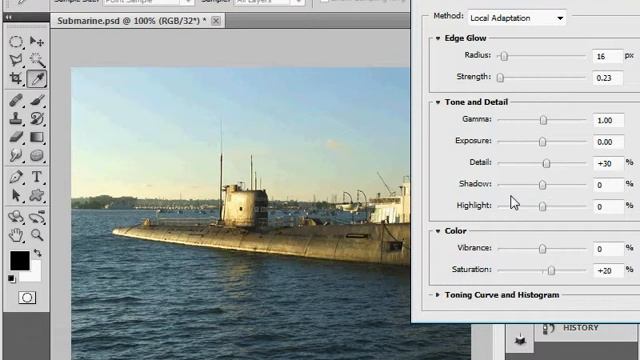Click the Shadow slider handle
640x360 pixels.
pos(542,185)
